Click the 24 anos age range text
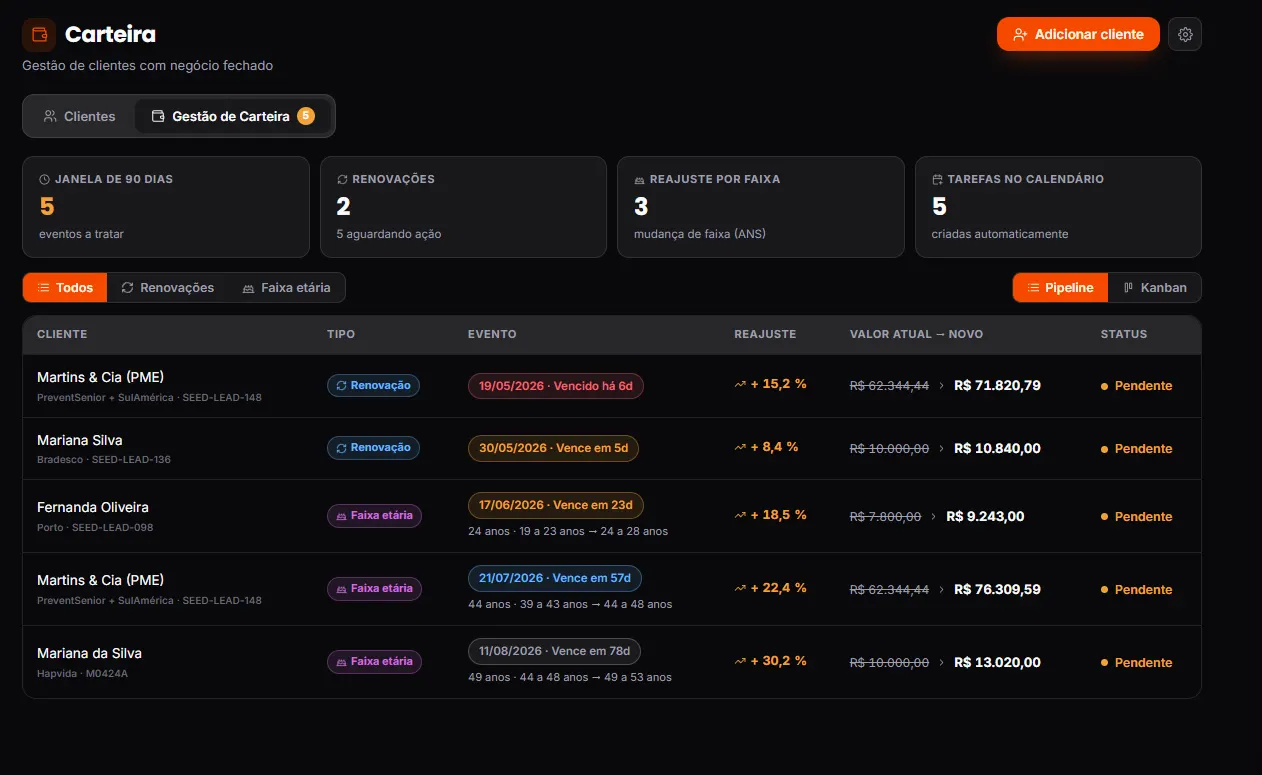The image size is (1262, 775). coord(568,531)
